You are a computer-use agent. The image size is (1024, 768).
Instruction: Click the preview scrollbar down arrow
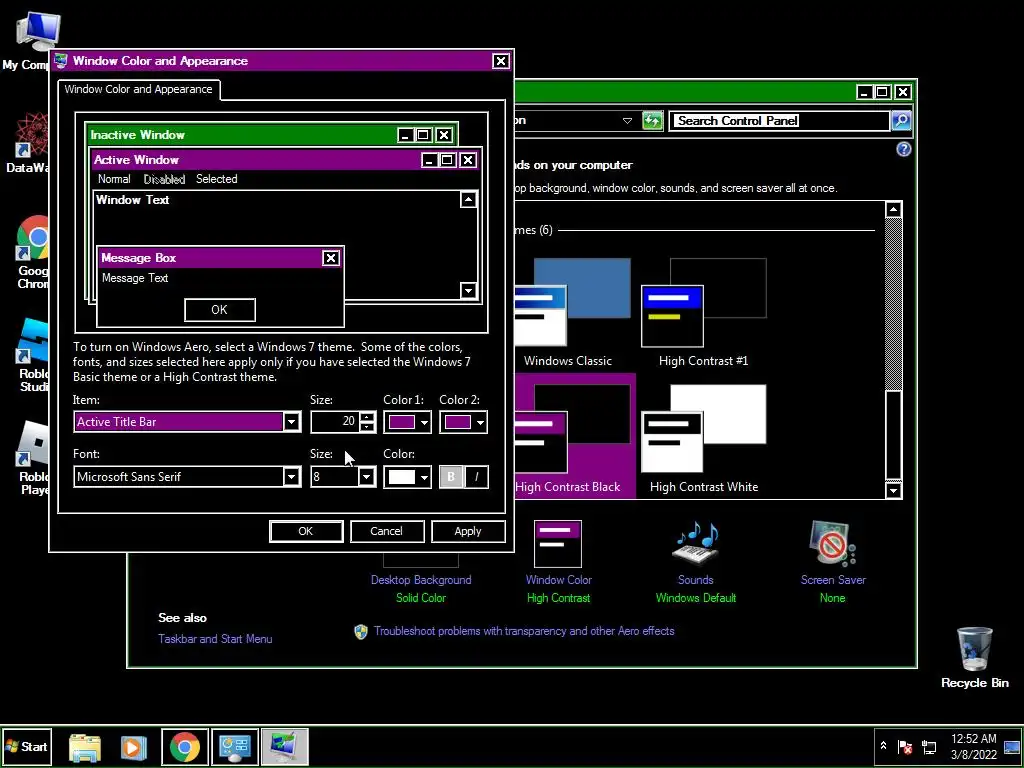pyautogui.click(x=468, y=290)
